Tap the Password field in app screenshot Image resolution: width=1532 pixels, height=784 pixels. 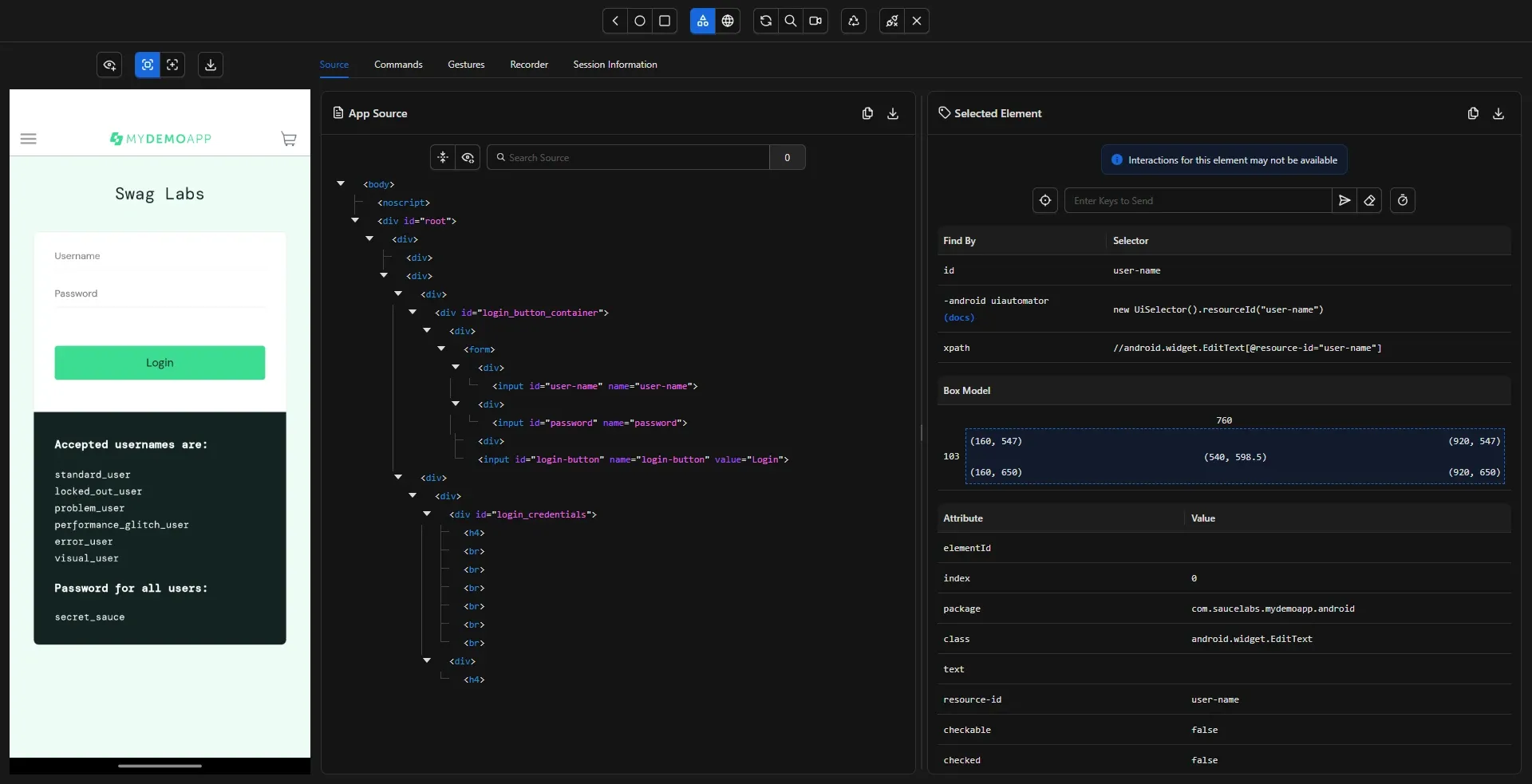[160, 294]
